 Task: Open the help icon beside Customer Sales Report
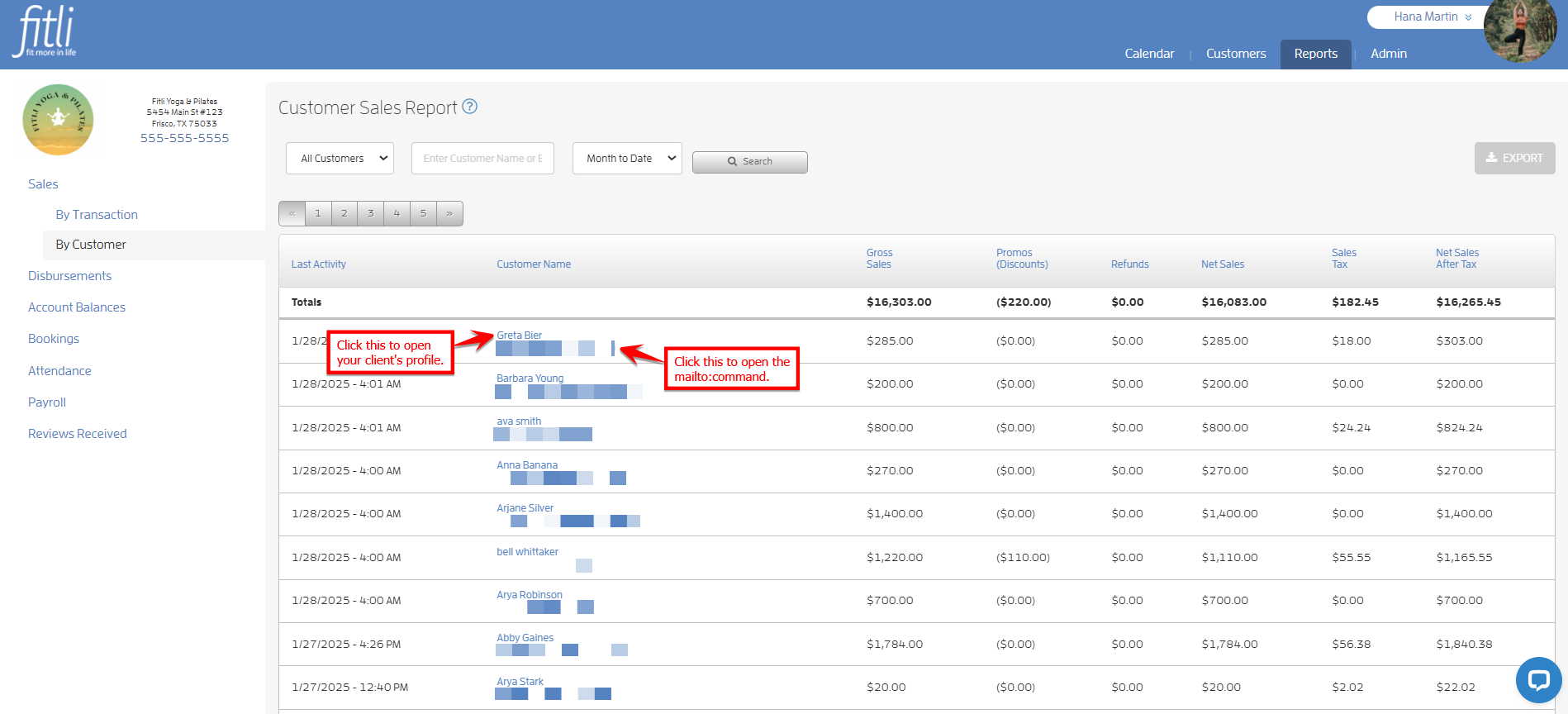pyautogui.click(x=469, y=107)
